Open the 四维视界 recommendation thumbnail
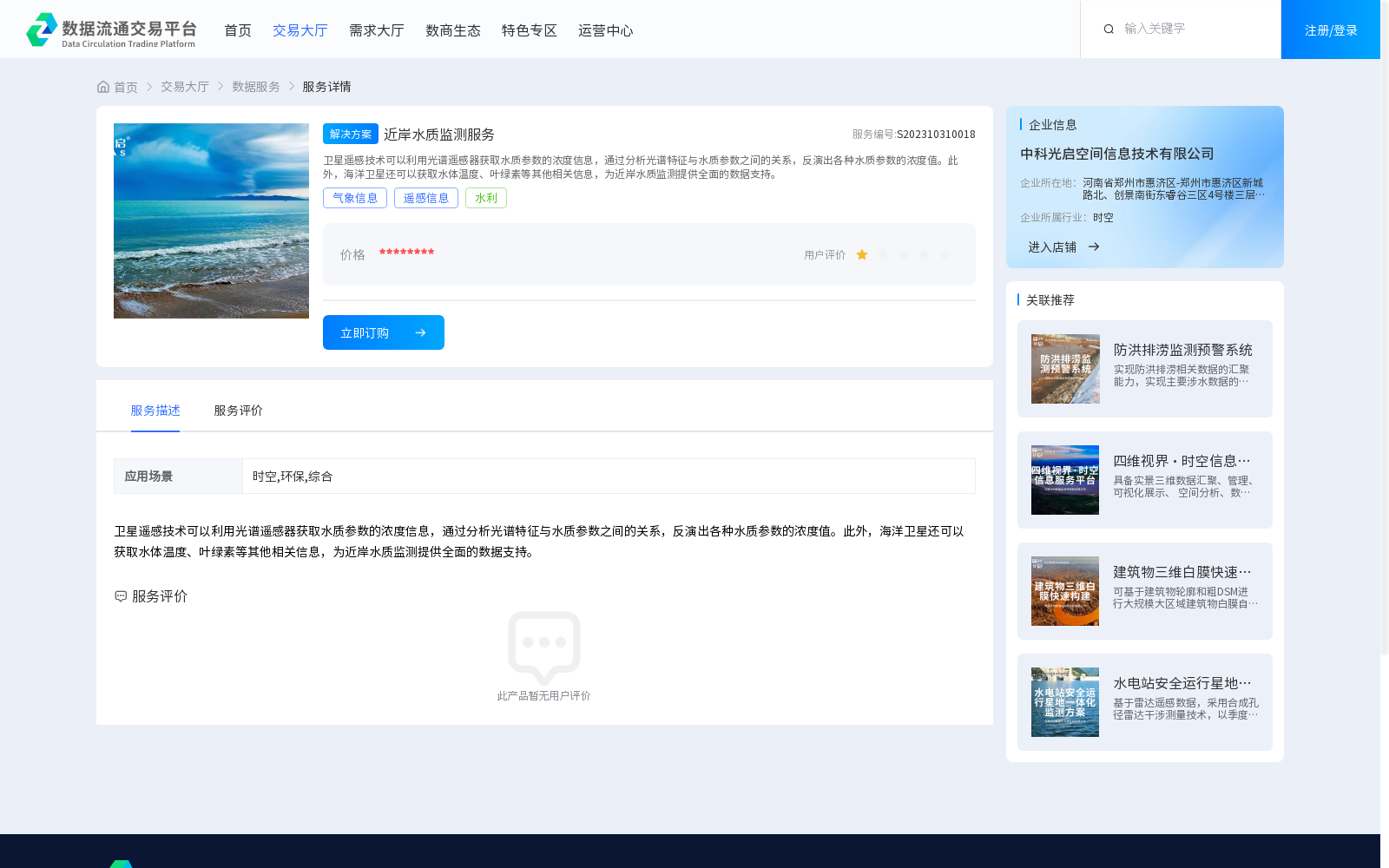 point(1065,480)
